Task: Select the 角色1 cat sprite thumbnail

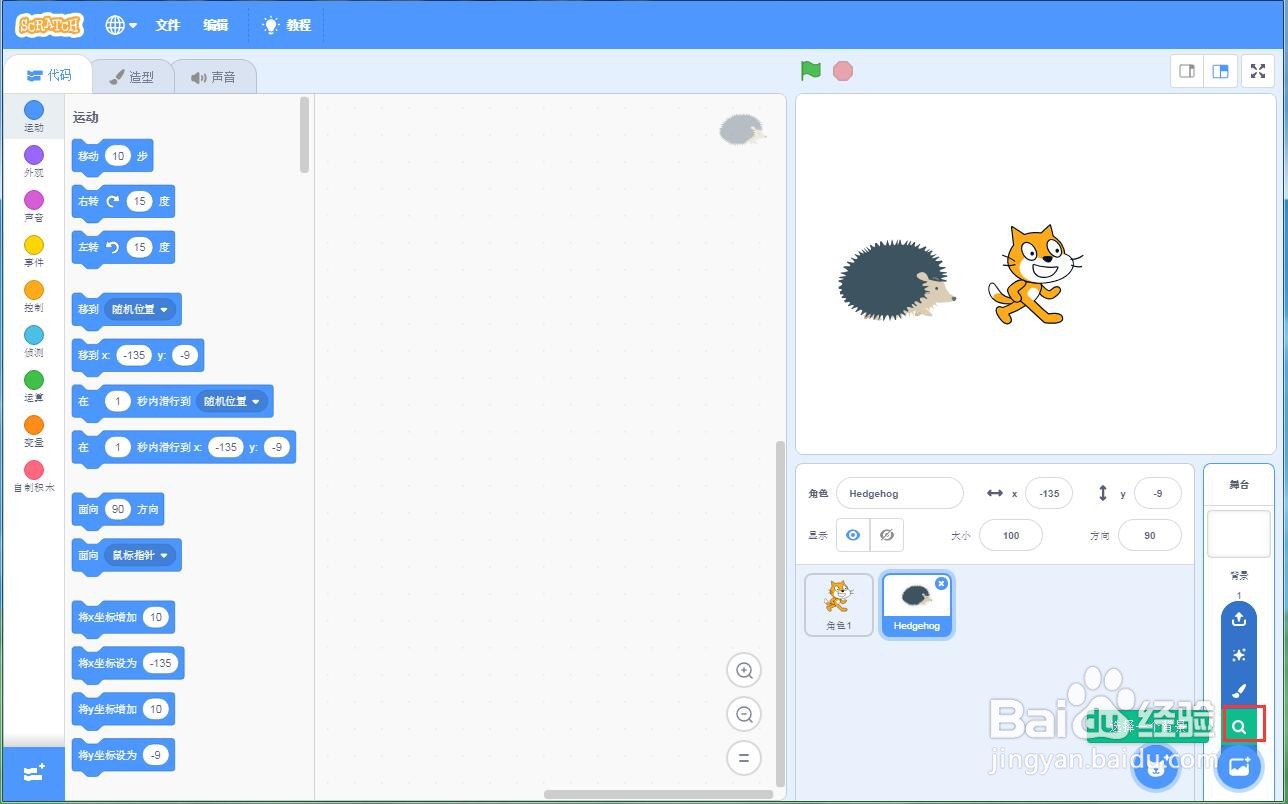Action: point(839,605)
